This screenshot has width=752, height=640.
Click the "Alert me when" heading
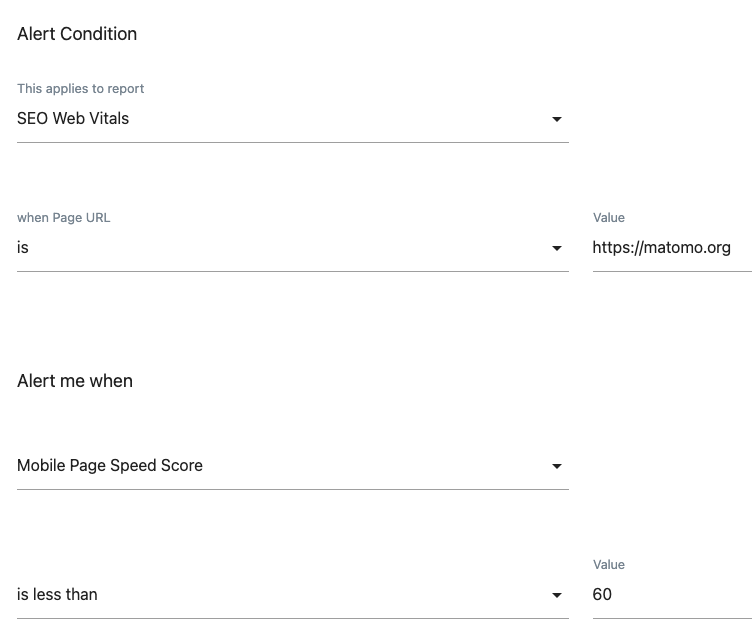point(75,381)
